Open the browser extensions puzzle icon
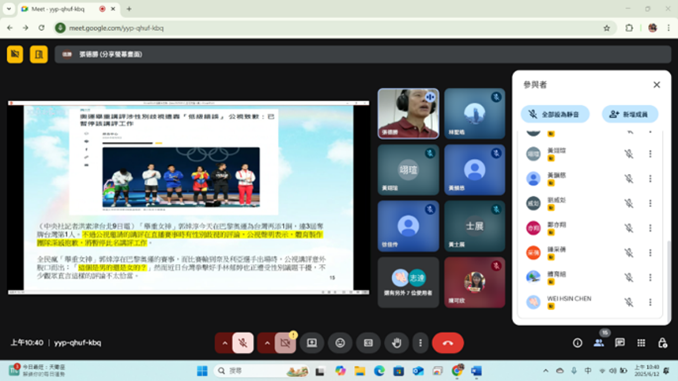The width and height of the screenshot is (678, 381). (629, 28)
